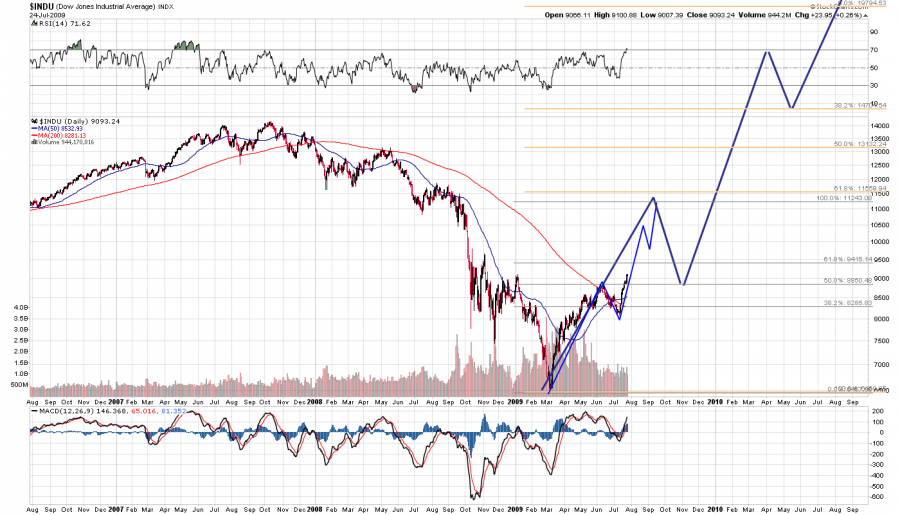Click the 200 MACD axis label
The image size is (900, 515).
(x=878, y=412)
